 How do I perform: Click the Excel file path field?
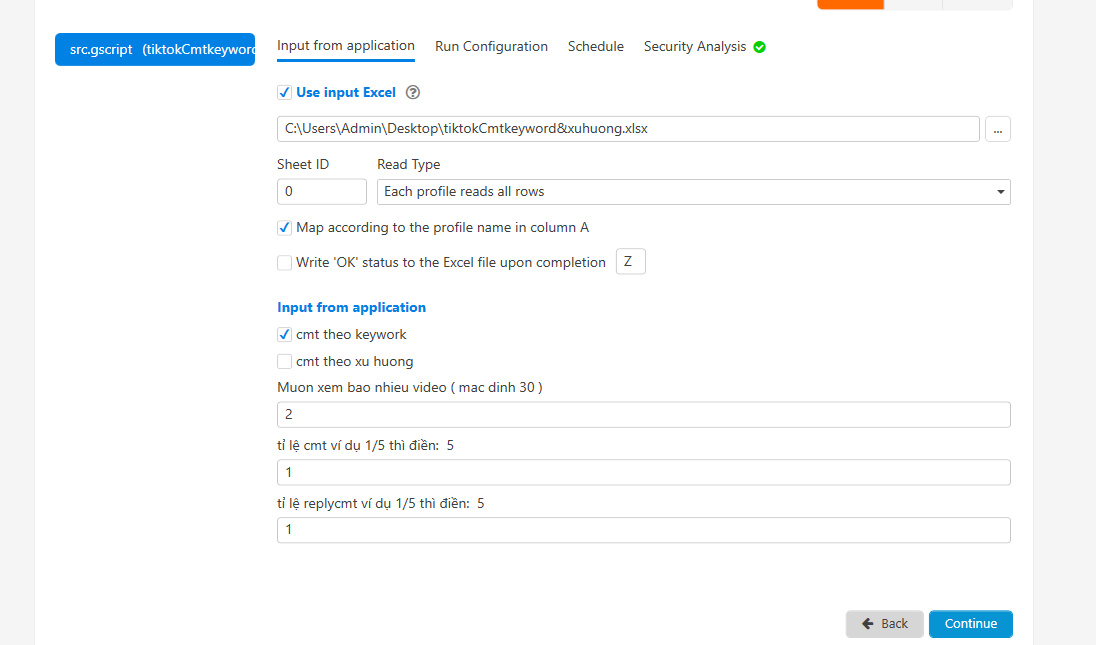click(627, 129)
